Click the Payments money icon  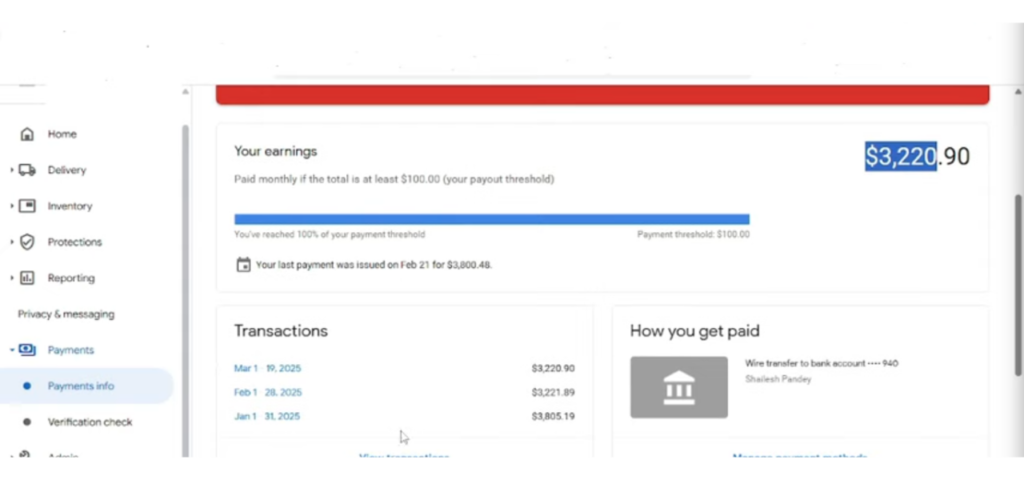[x=27, y=350]
